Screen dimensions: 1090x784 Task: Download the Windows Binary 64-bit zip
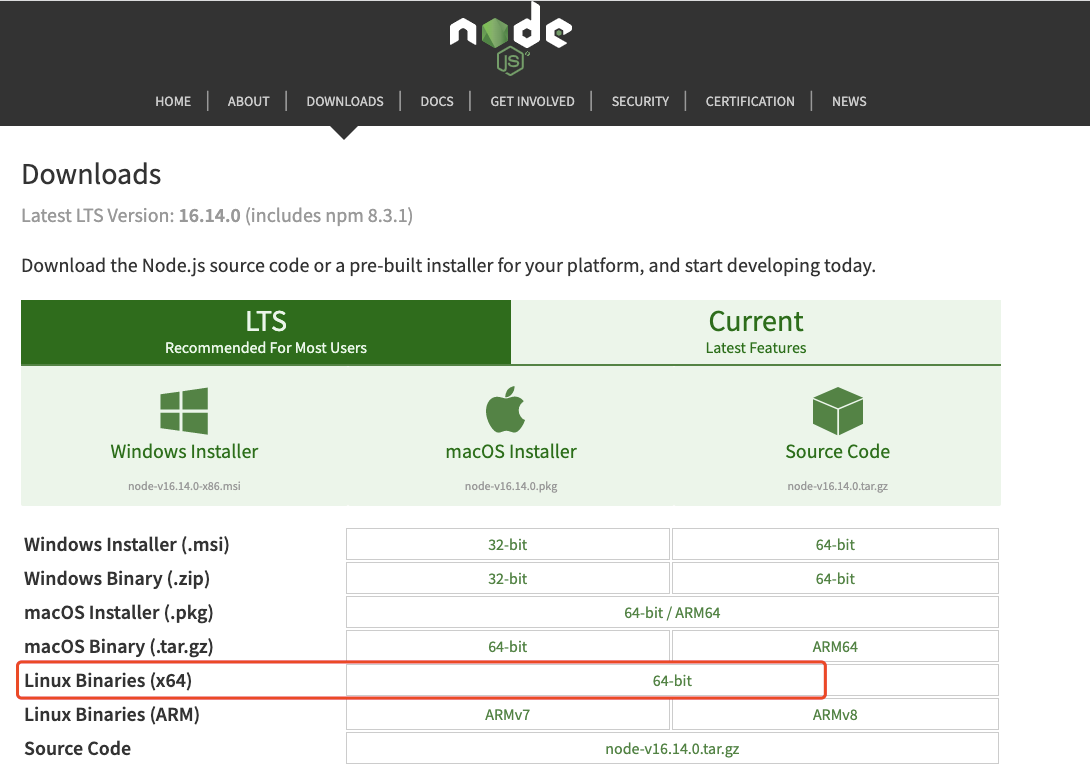[x=835, y=579]
